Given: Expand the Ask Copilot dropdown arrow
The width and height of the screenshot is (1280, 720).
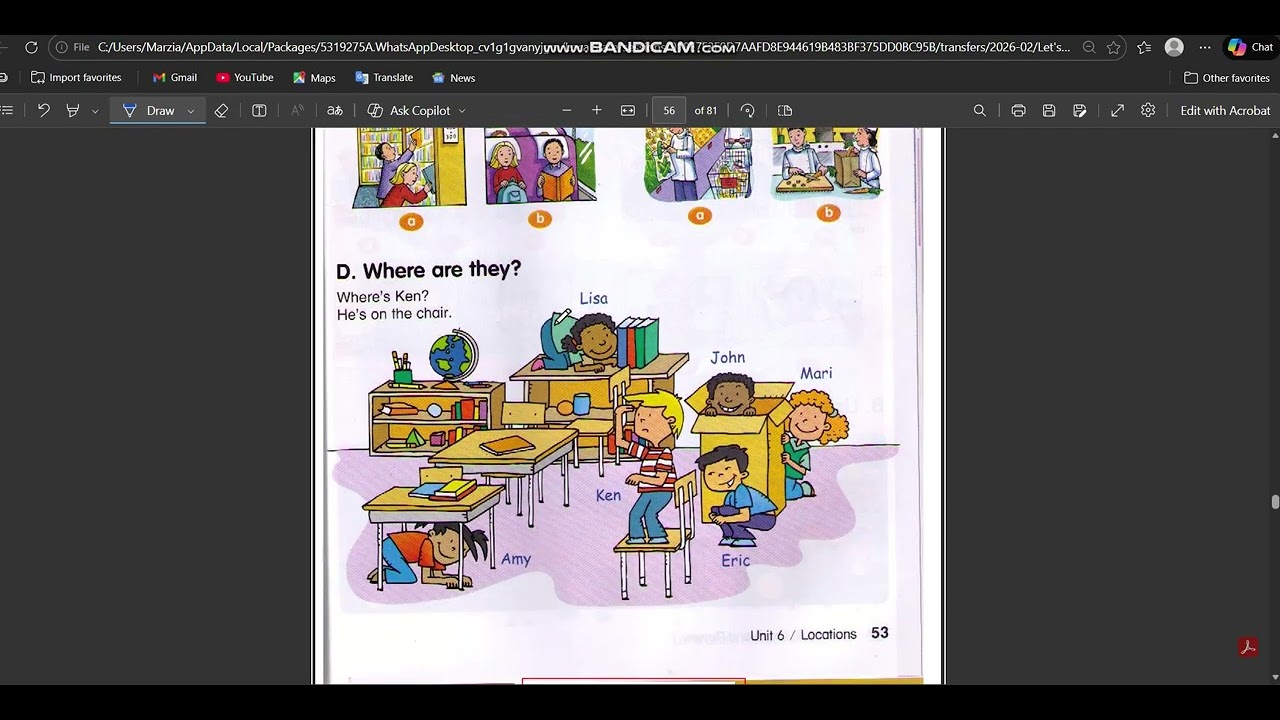Looking at the screenshot, I should pos(462,111).
